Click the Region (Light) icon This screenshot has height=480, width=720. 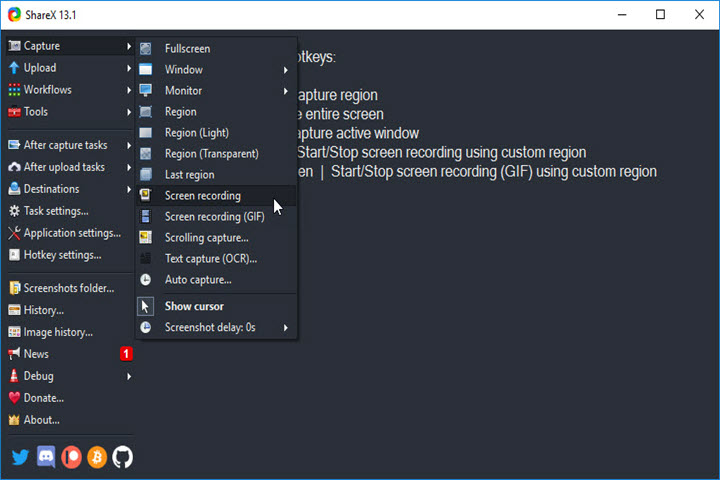click(146, 133)
